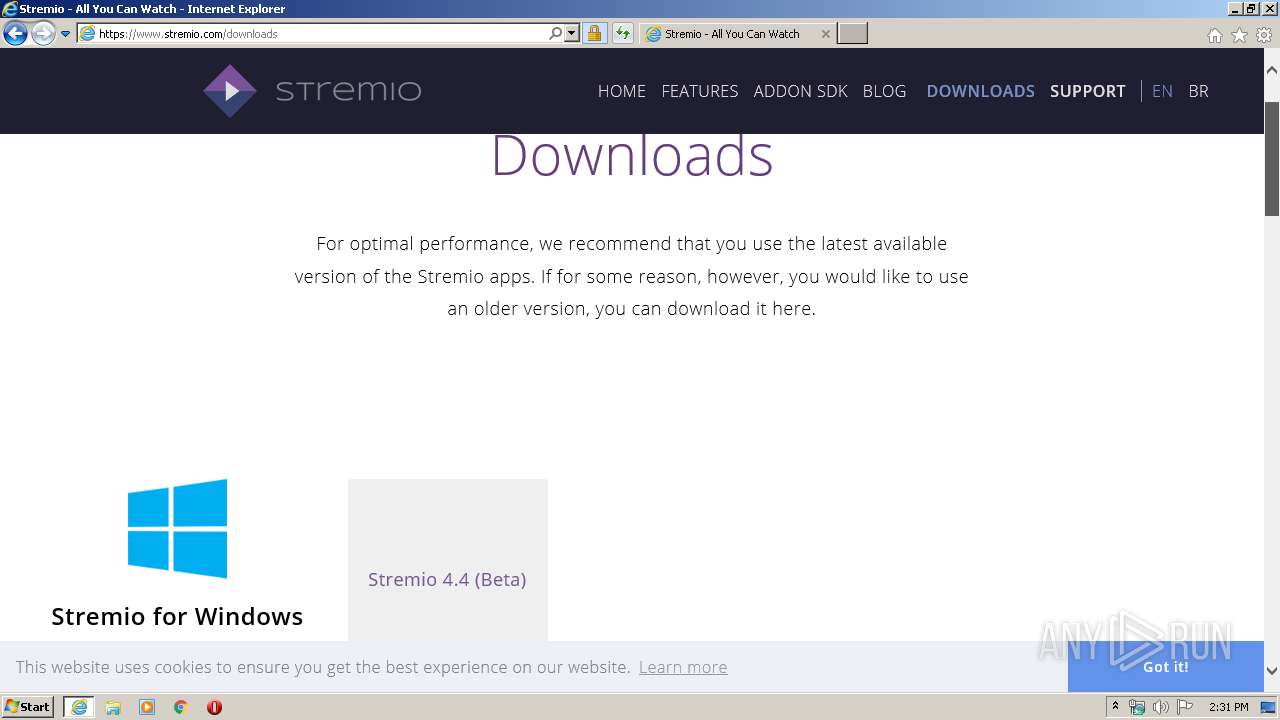Click the page scrollbar up arrow
Screen dimensions: 1280x720
pos(1272,71)
